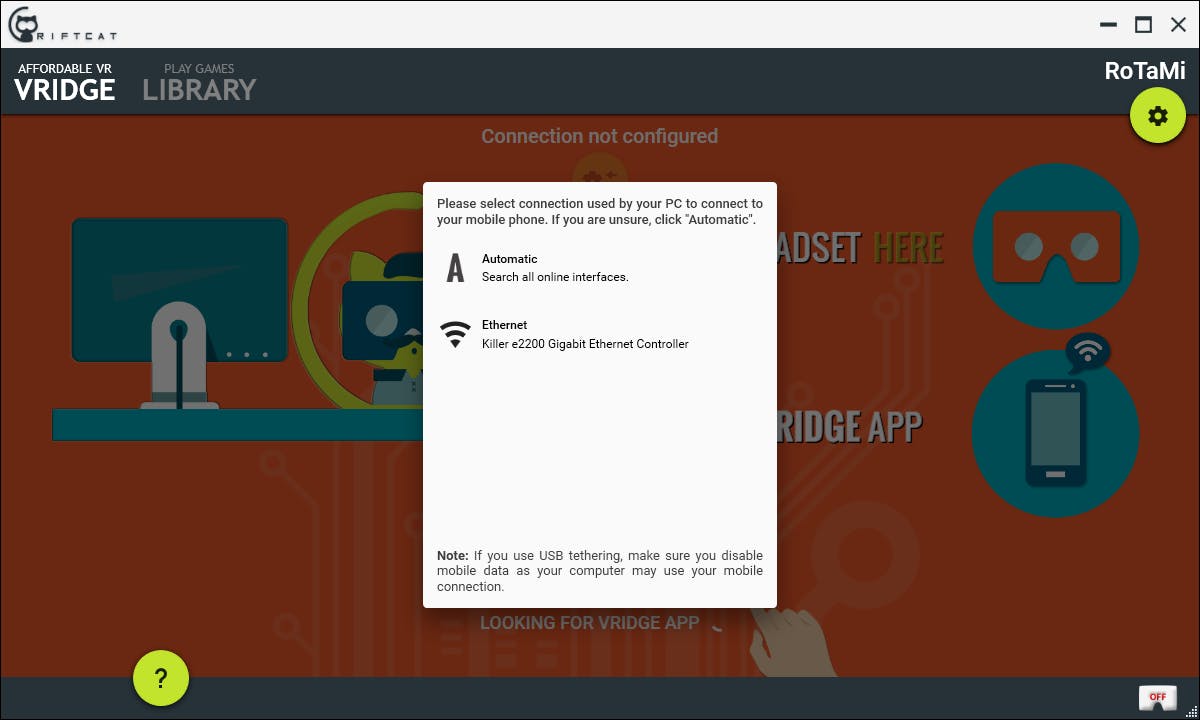
Task: Click the RoTaMi username
Action: [1145, 71]
